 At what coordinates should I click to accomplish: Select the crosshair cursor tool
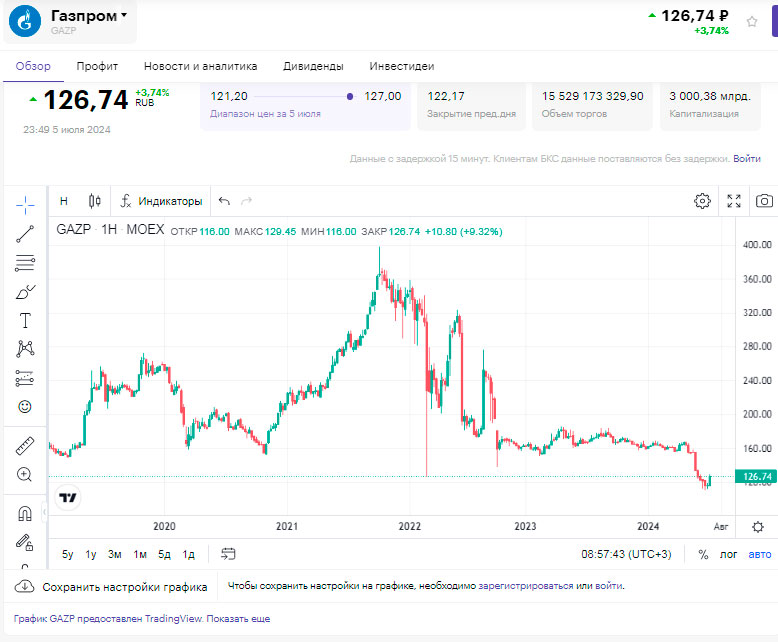(25, 204)
